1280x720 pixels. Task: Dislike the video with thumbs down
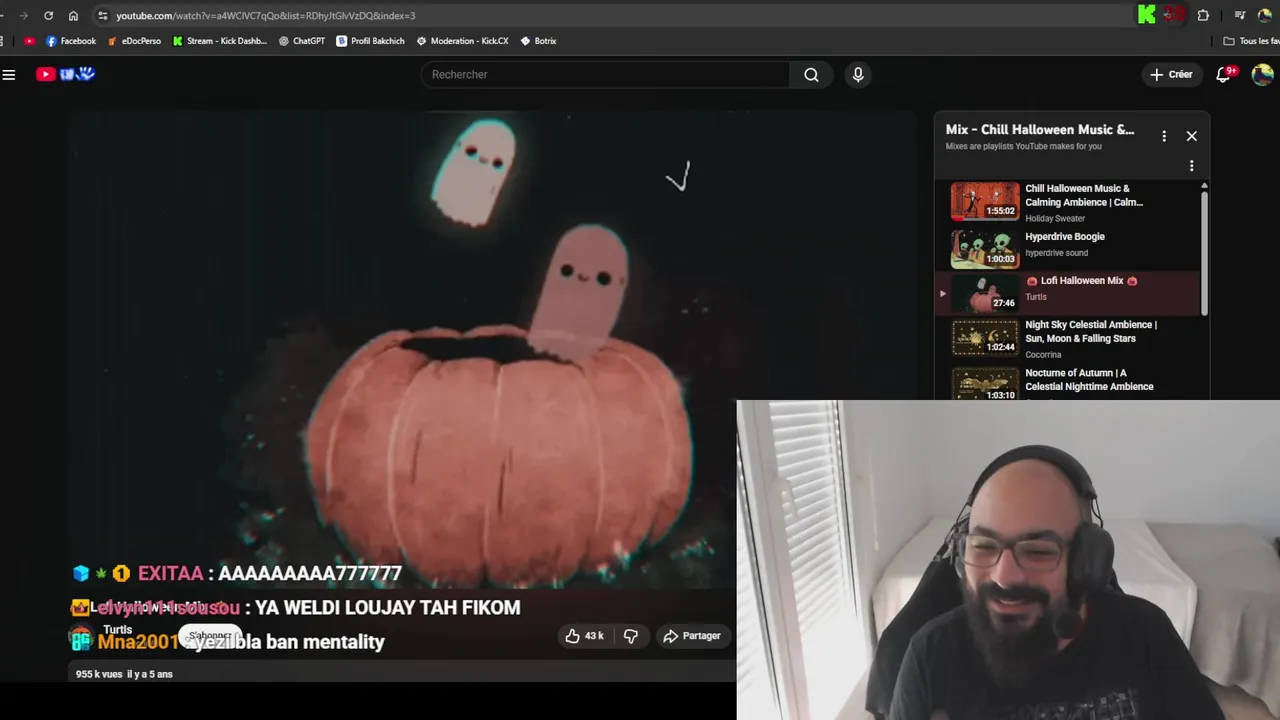(x=631, y=636)
